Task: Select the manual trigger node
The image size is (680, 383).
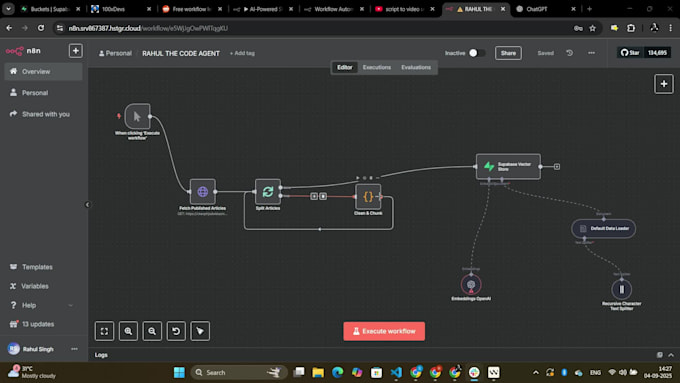Action: [x=137, y=116]
